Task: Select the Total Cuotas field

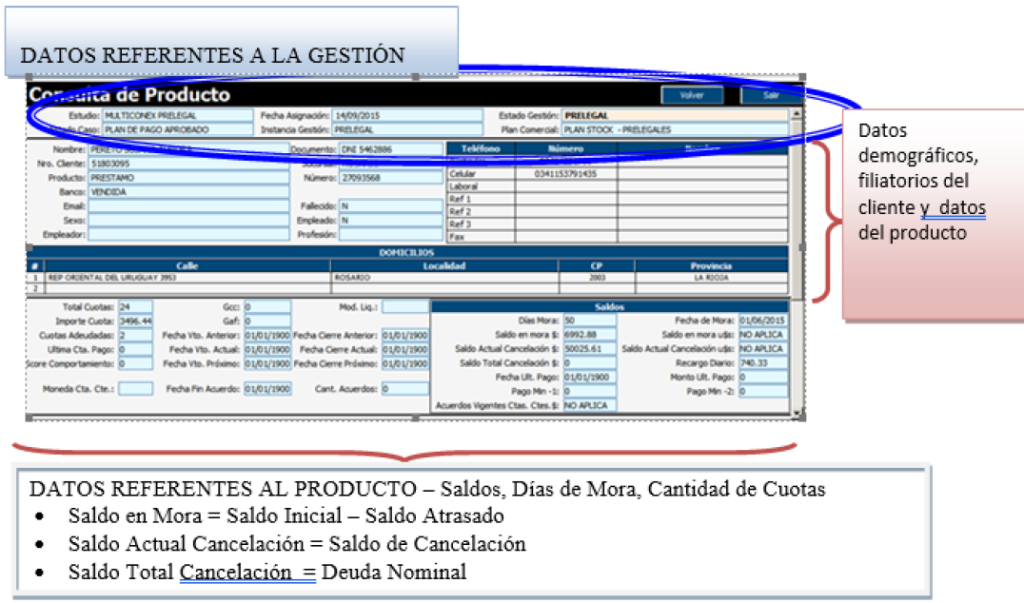Action: (x=134, y=307)
